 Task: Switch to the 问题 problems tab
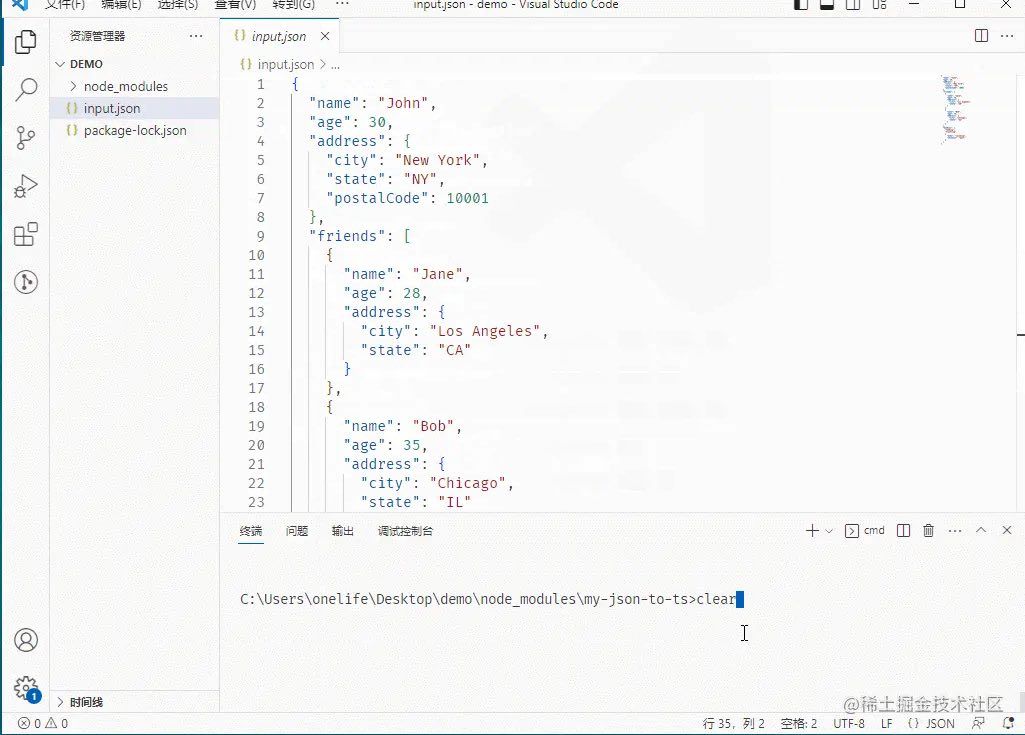click(296, 531)
